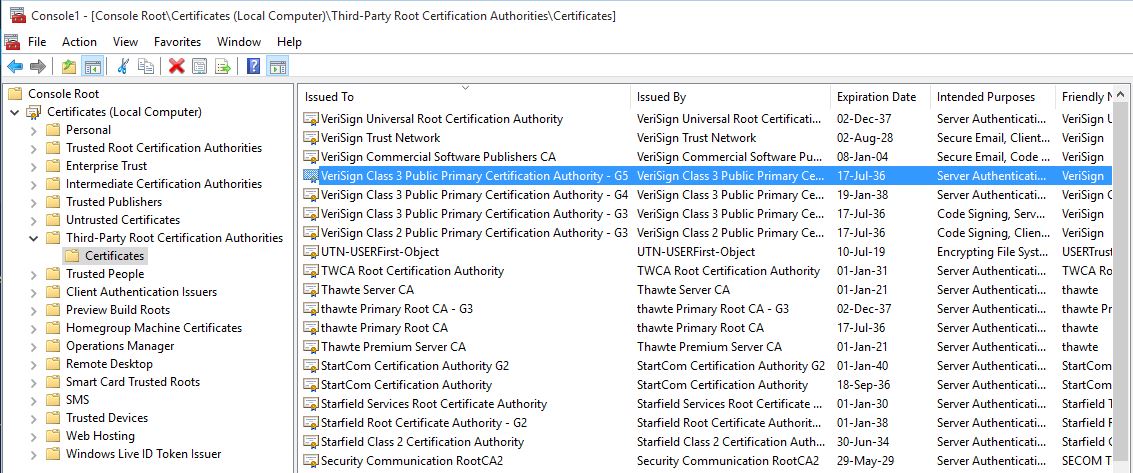This screenshot has height=473, width=1133.
Task: Toggle Show/Hide Console Tree icon
Action: [x=92, y=66]
